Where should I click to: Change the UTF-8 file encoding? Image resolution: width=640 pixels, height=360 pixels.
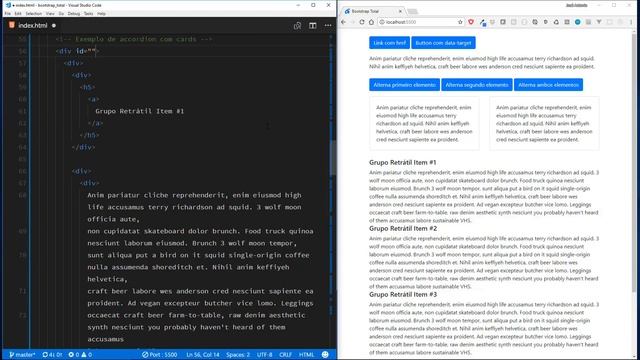[264, 355]
